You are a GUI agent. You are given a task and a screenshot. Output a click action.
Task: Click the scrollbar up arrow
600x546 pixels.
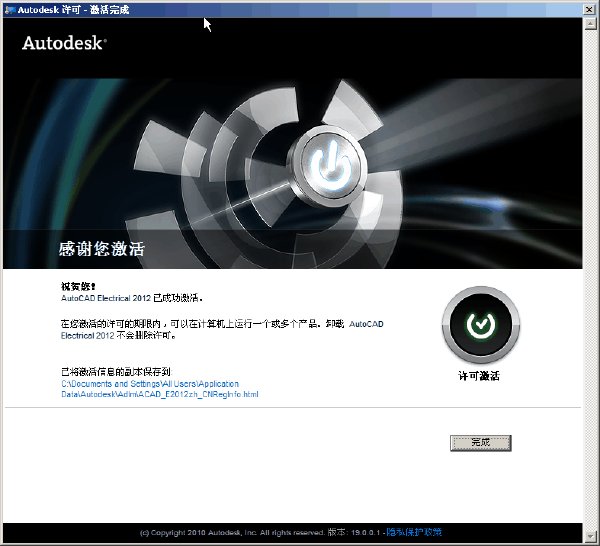pos(590,24)
